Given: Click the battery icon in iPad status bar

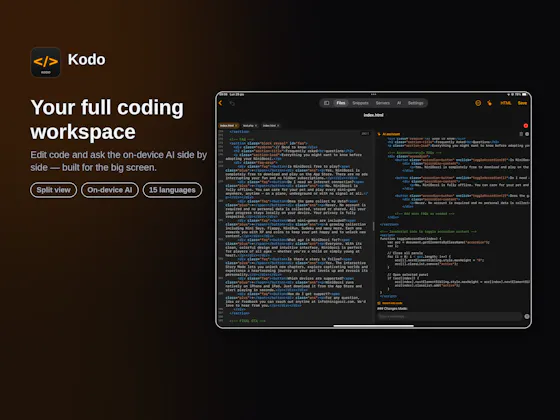Looking at the screenshot, I should (x=524, y=95).
